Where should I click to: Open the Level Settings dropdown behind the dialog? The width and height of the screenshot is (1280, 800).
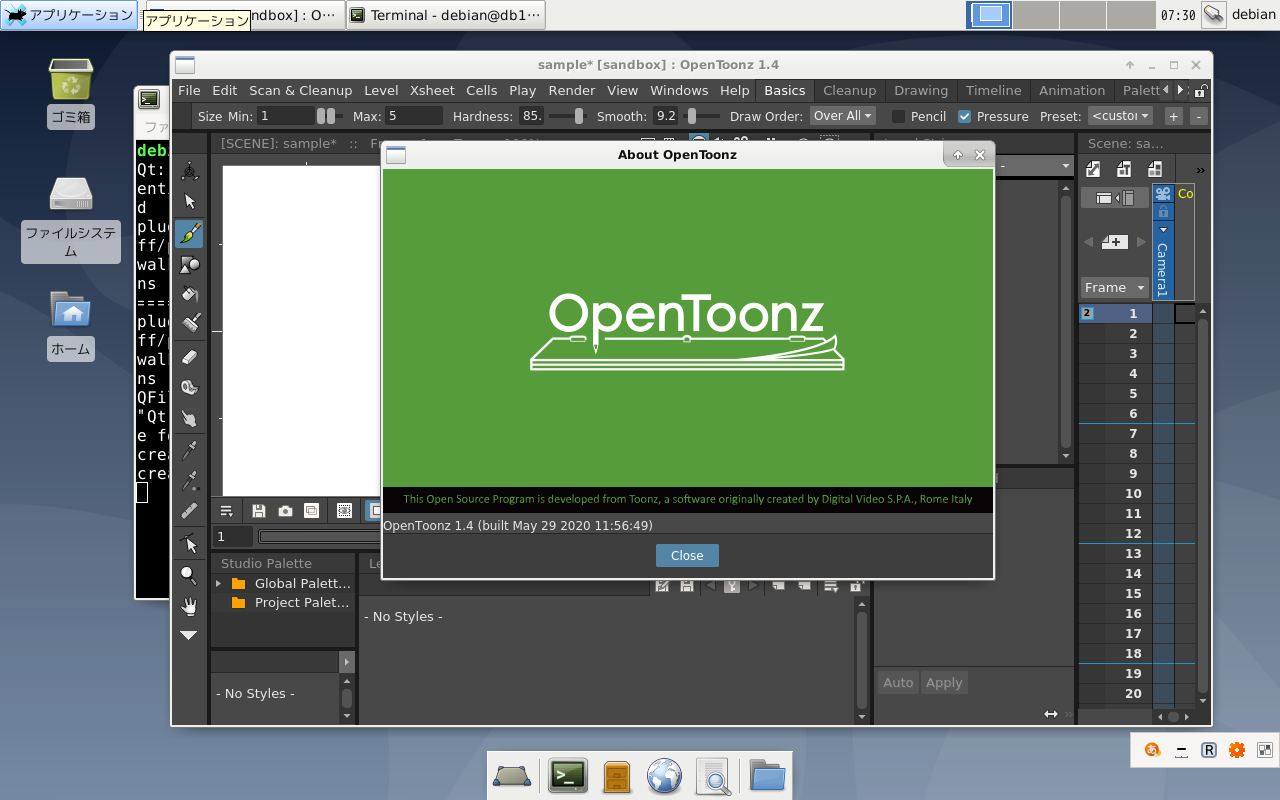tap(1035, 166)
